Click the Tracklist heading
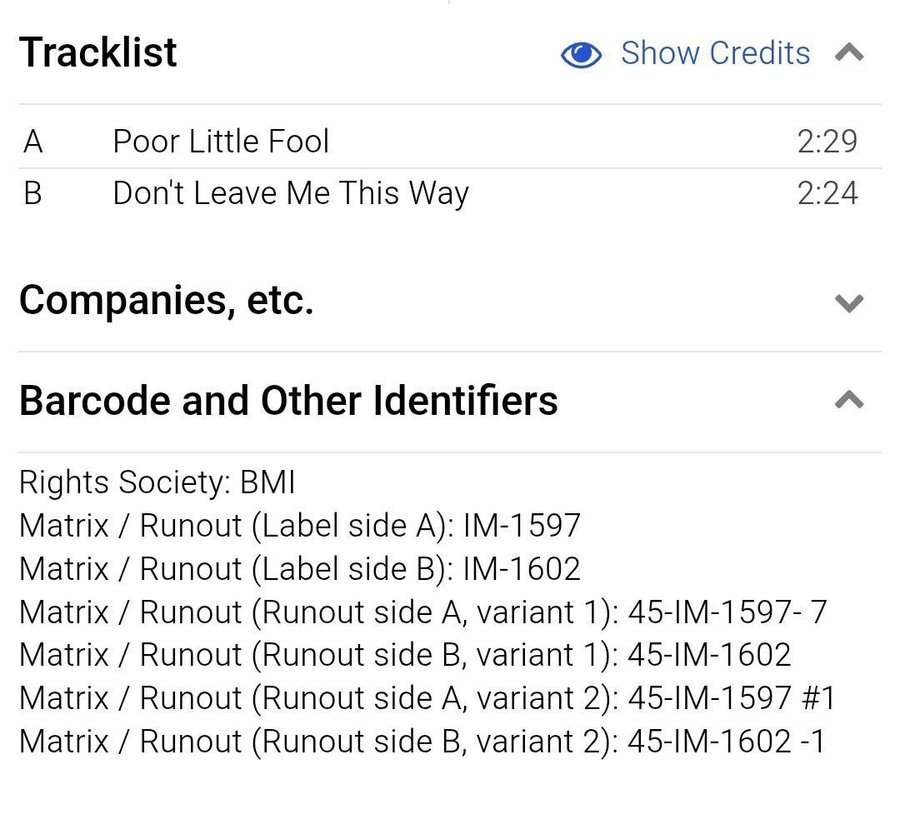Screen dimensions: 900x814 point(98,53)
